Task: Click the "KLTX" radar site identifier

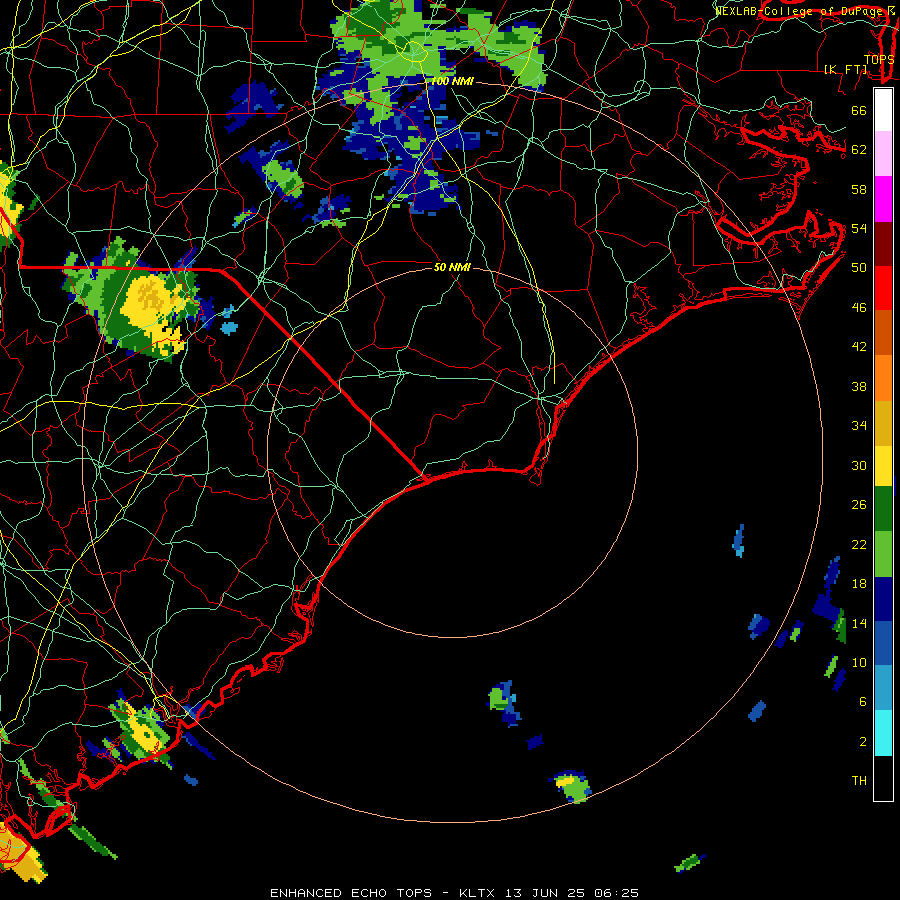Action: click(478, 893)
